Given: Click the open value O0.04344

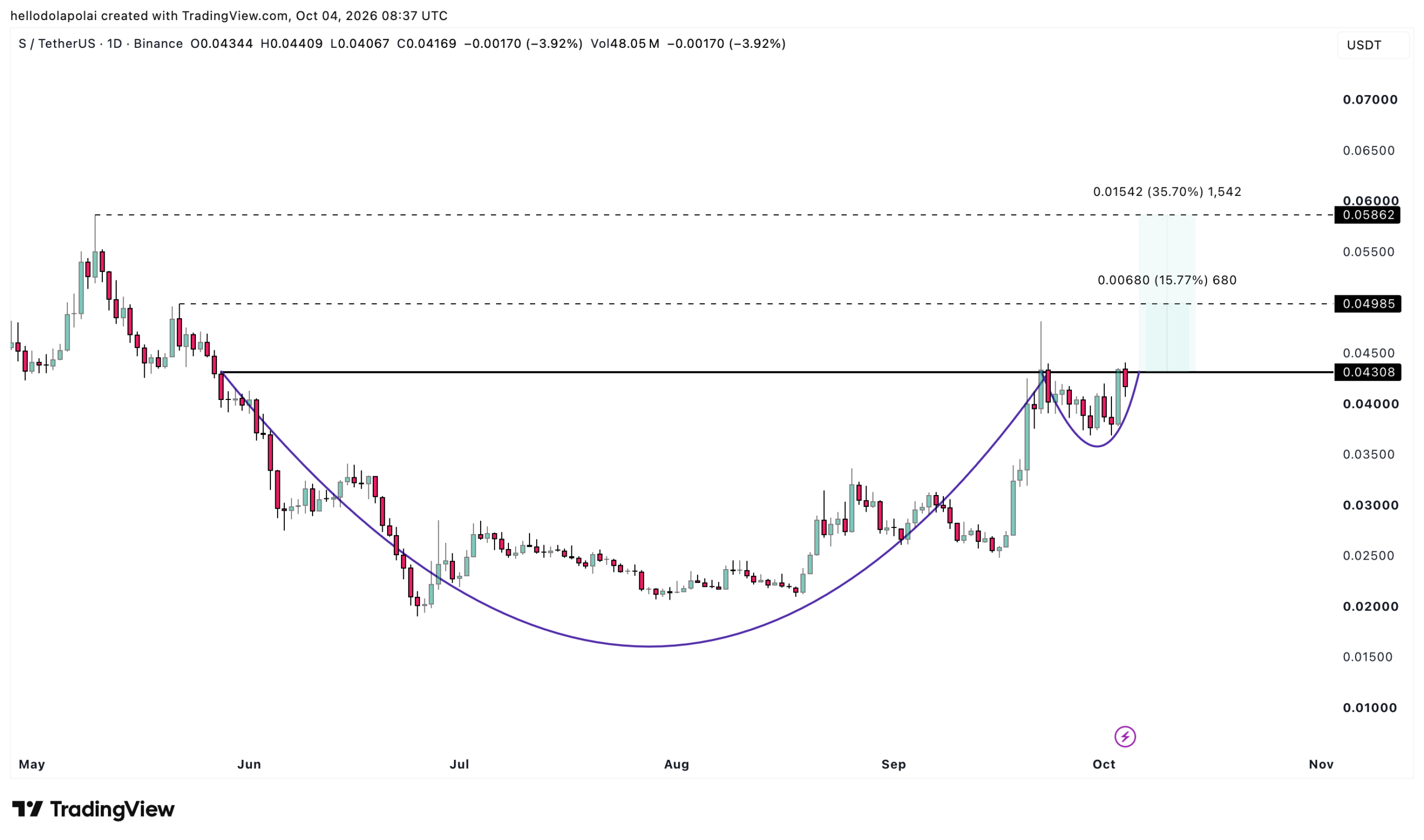Looking at the screenshot, I should pyautogui.click(x=221, y=43).
